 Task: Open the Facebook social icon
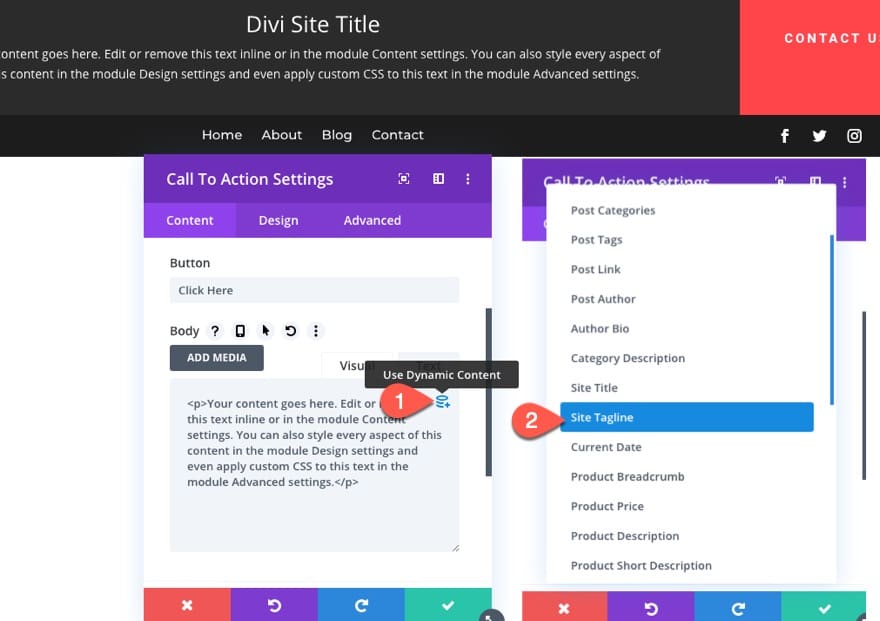point(785,136)
